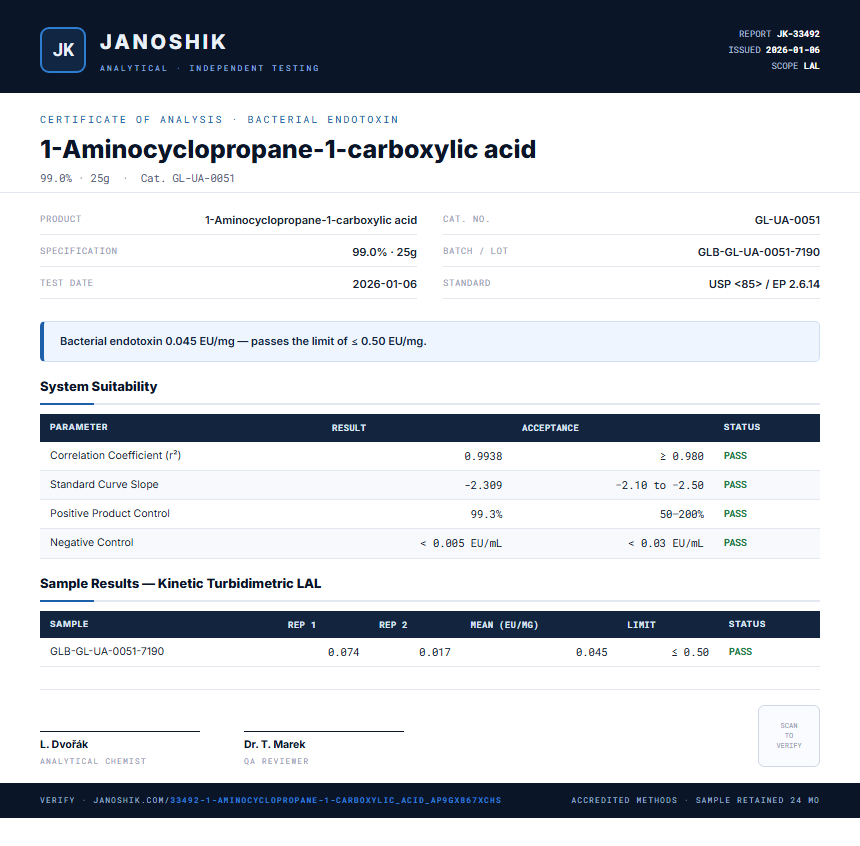Select report number JK-33492
The image size is (860, 846).
[798, 34]
